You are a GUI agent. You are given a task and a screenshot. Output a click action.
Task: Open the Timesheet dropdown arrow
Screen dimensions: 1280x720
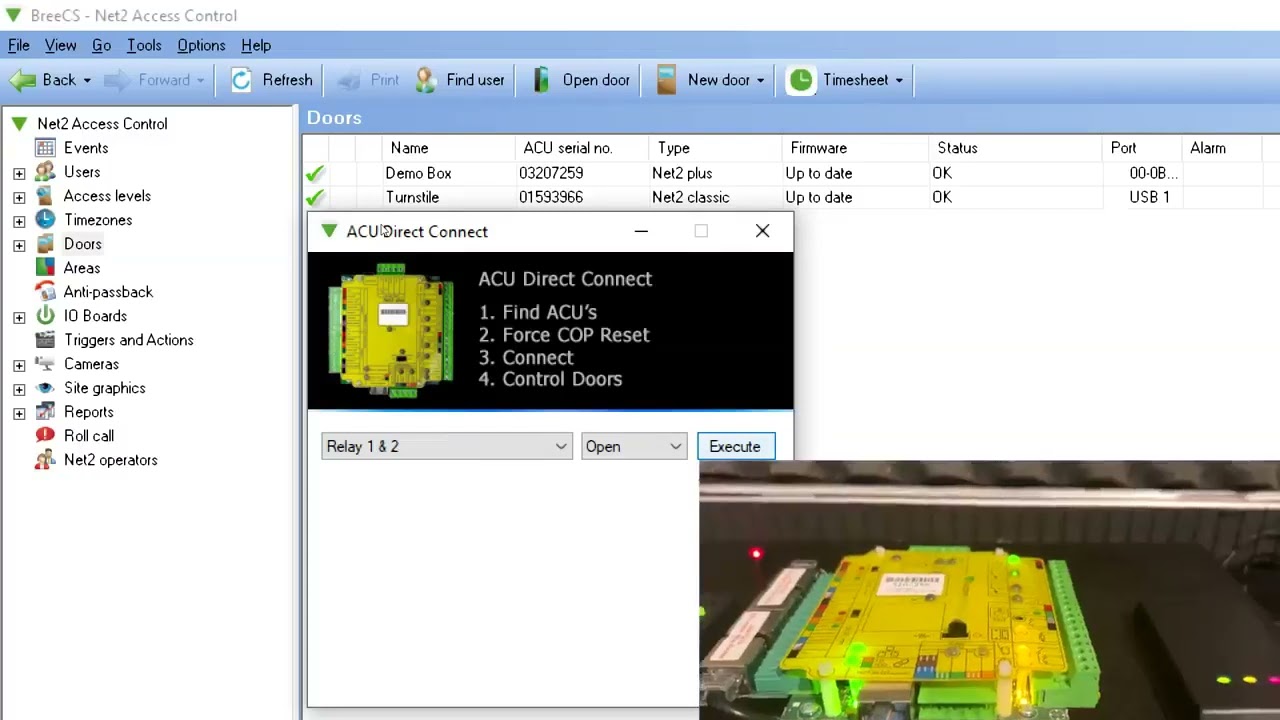[899, 80]
